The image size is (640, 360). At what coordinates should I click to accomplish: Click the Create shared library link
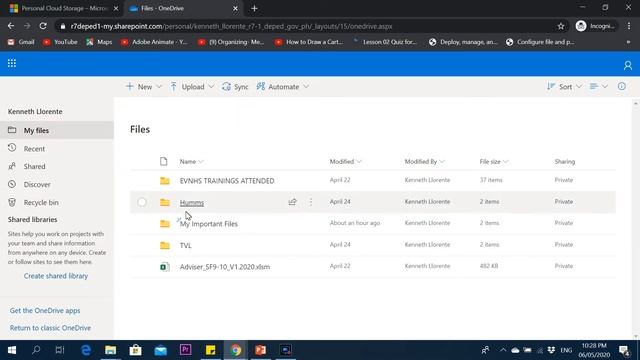click(56, 276)
